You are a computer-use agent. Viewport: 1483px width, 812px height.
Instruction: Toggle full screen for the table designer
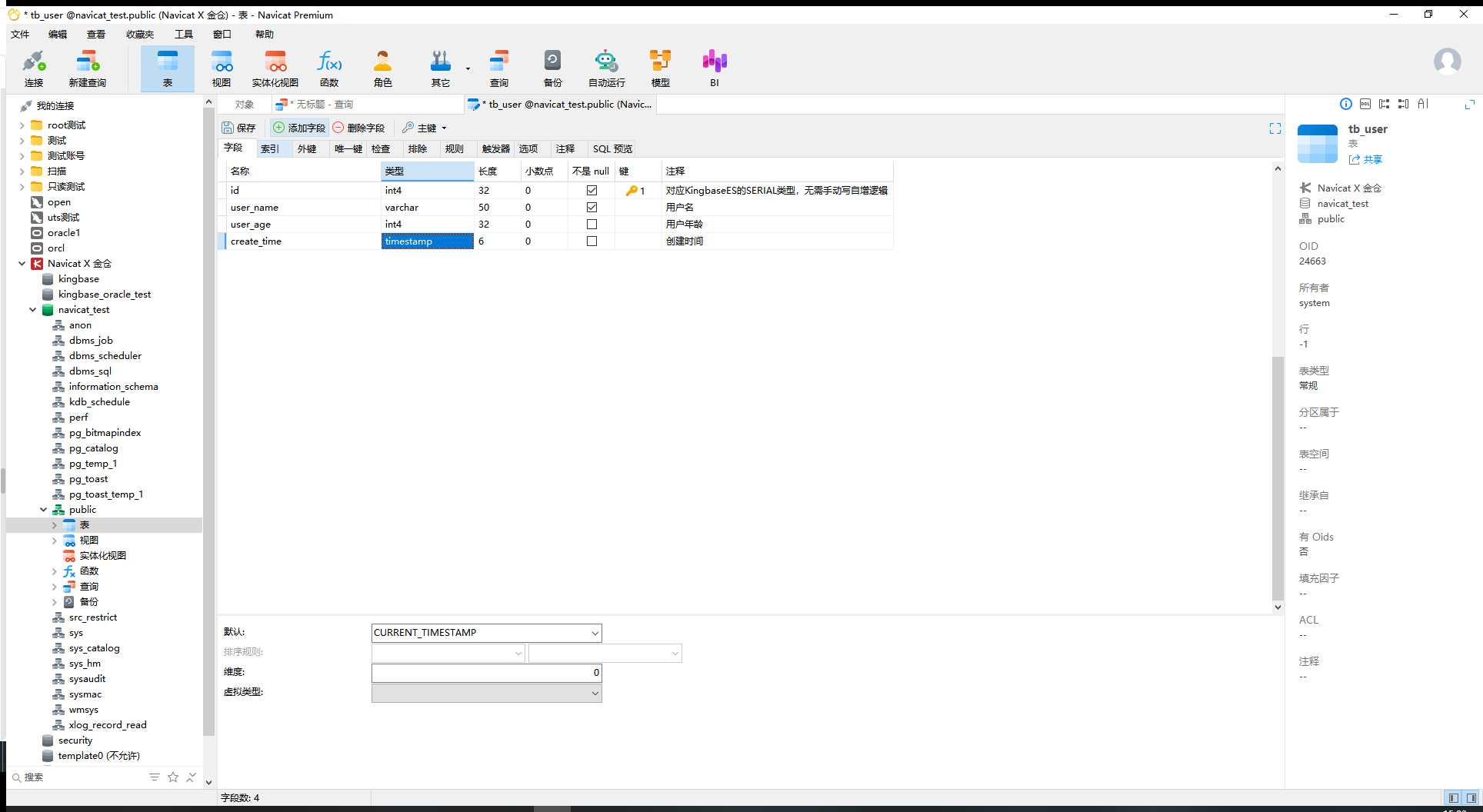(1275, 128)
